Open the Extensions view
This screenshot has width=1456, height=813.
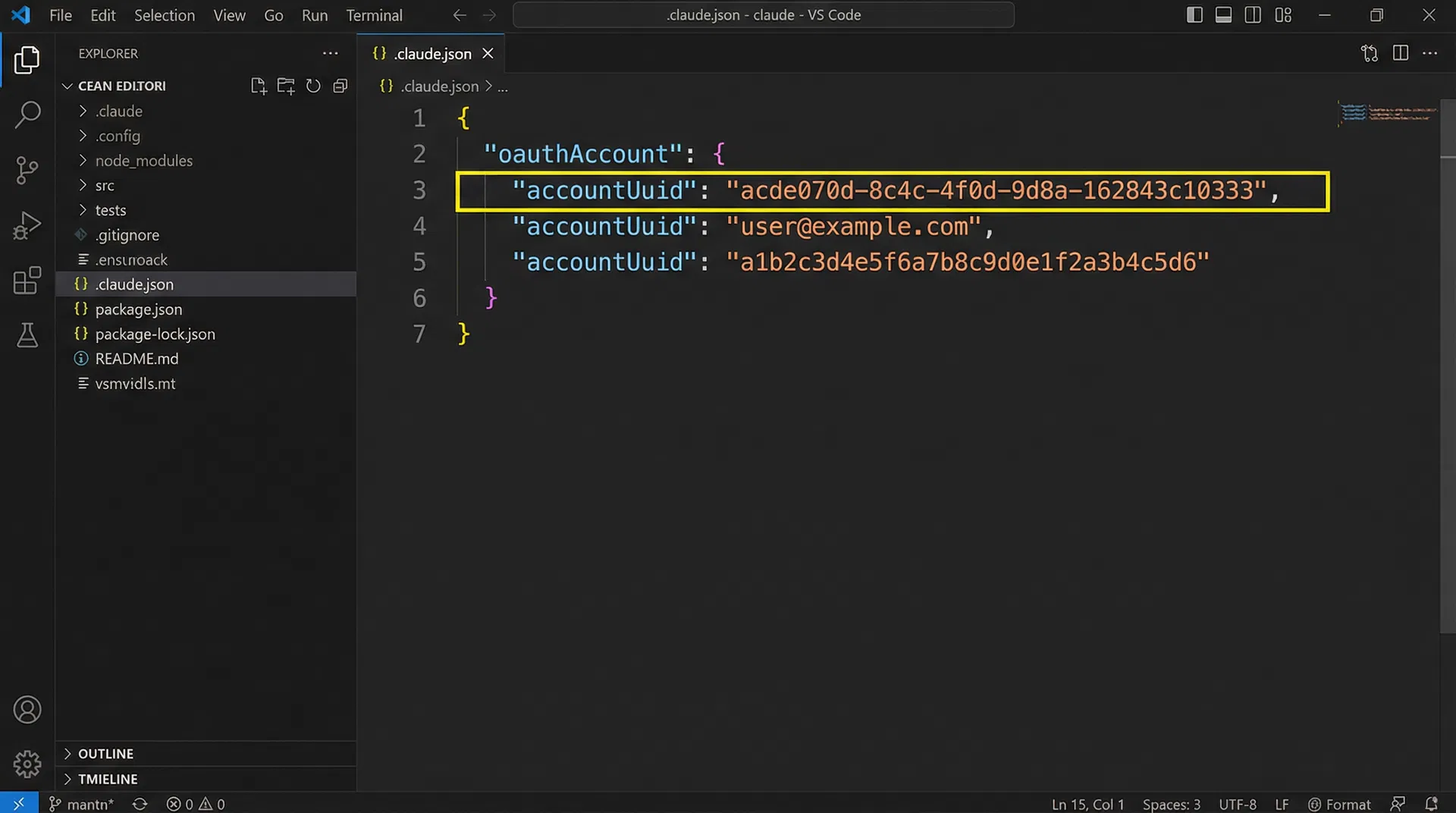[x=27, y=280]
